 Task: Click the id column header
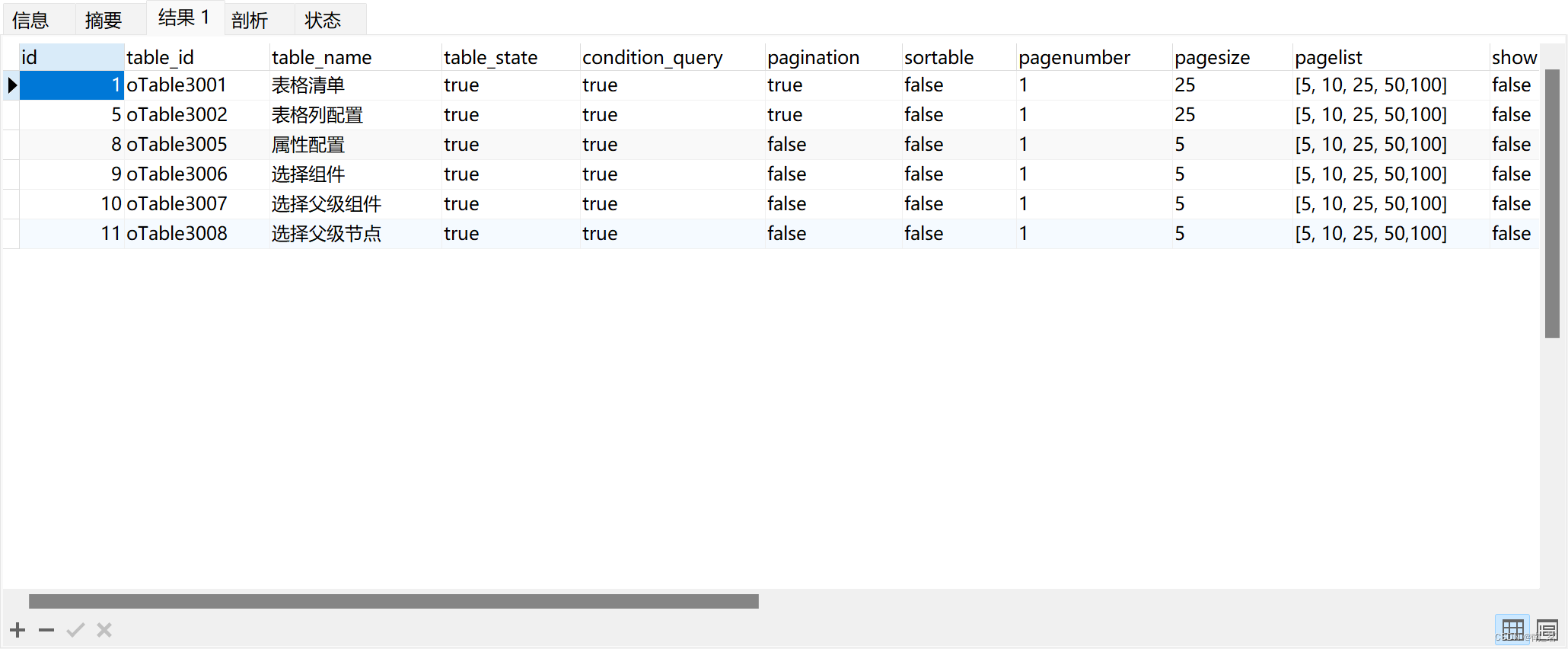click(x=72, y=57)
